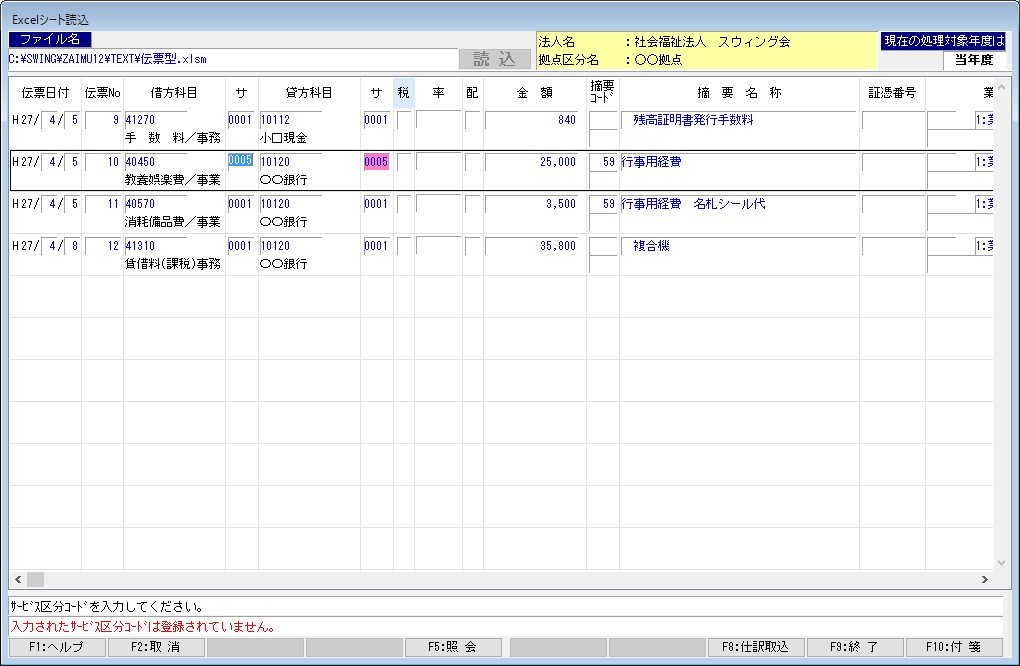Click the 金額 column header

[534, 93]
